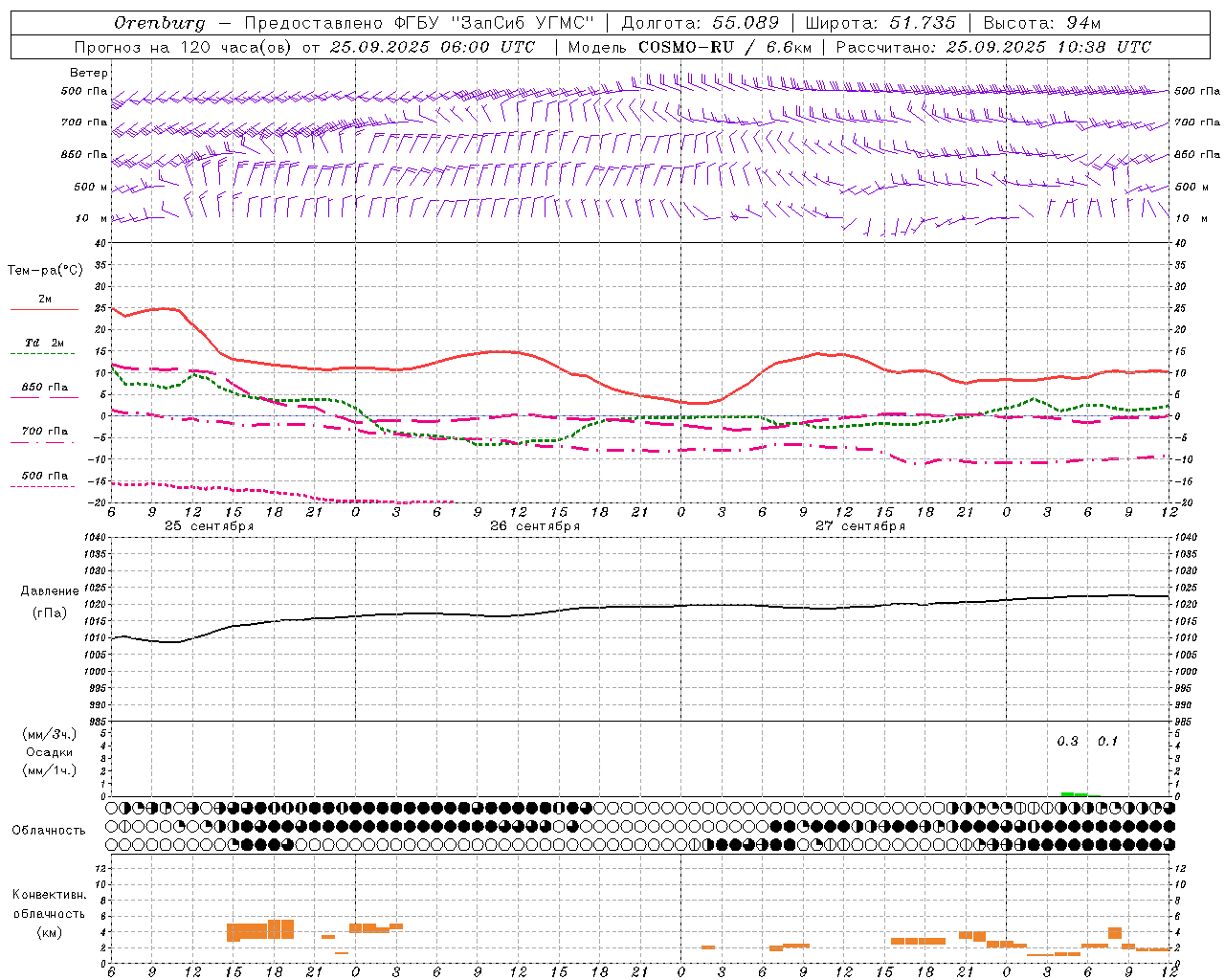Click the precipitation amount "0.1"
Viewport: 1225px width, 980px height.
coord(1107,741)
